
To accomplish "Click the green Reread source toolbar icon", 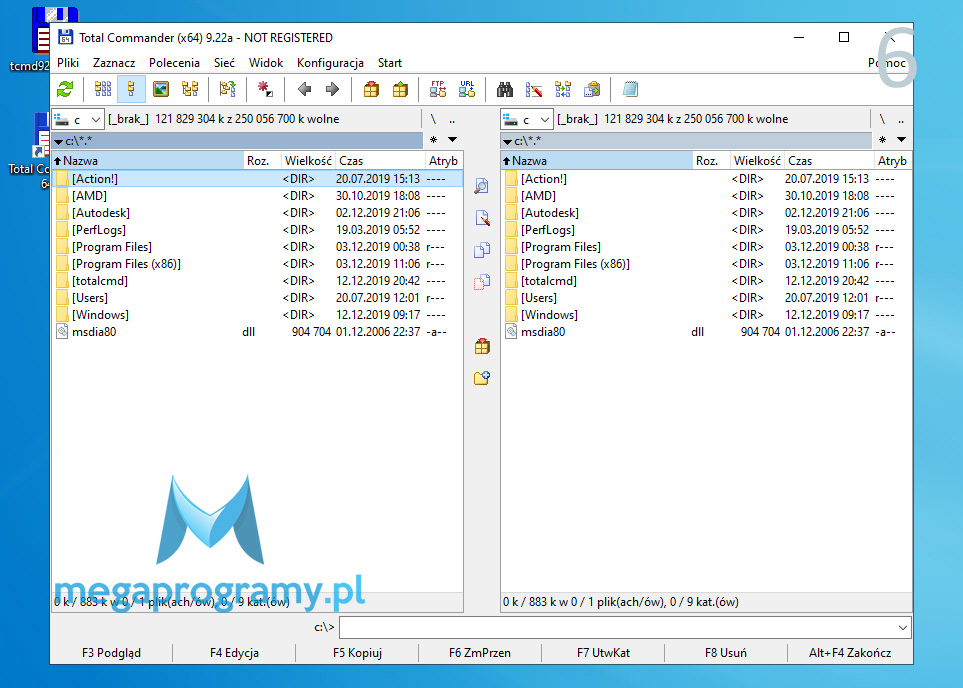I will 65,90.
